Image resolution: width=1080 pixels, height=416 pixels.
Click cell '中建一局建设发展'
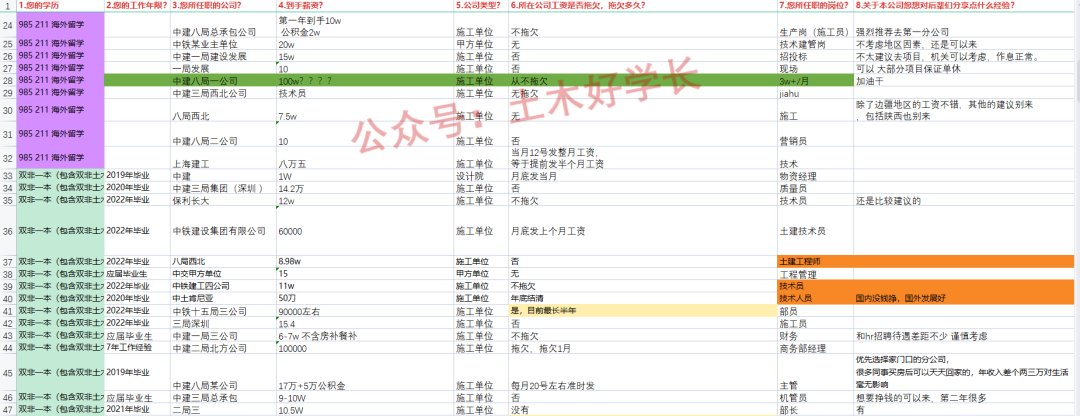coord(223,56)
